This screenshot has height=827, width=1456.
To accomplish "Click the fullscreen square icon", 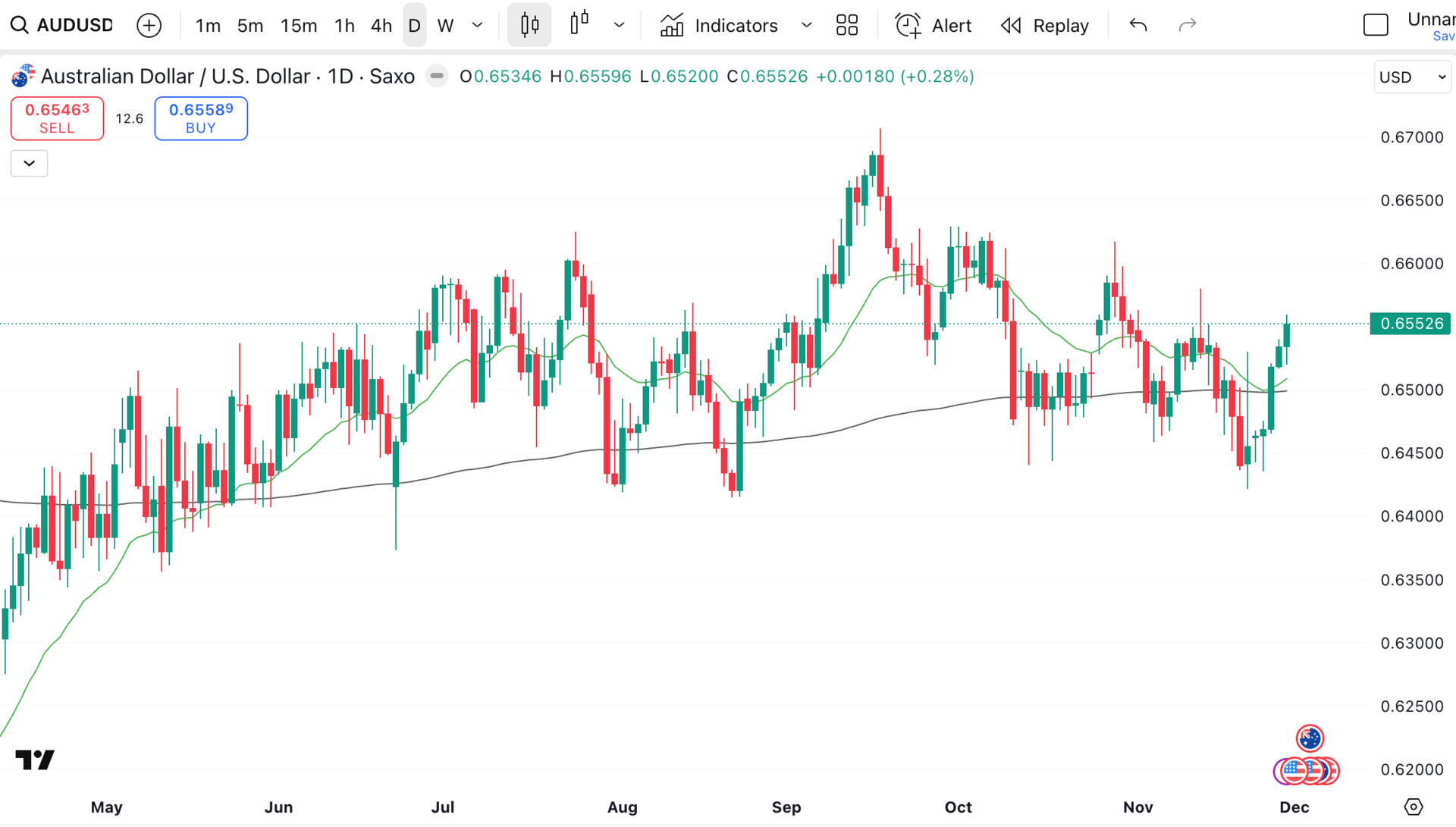I will coord(1375,25).
